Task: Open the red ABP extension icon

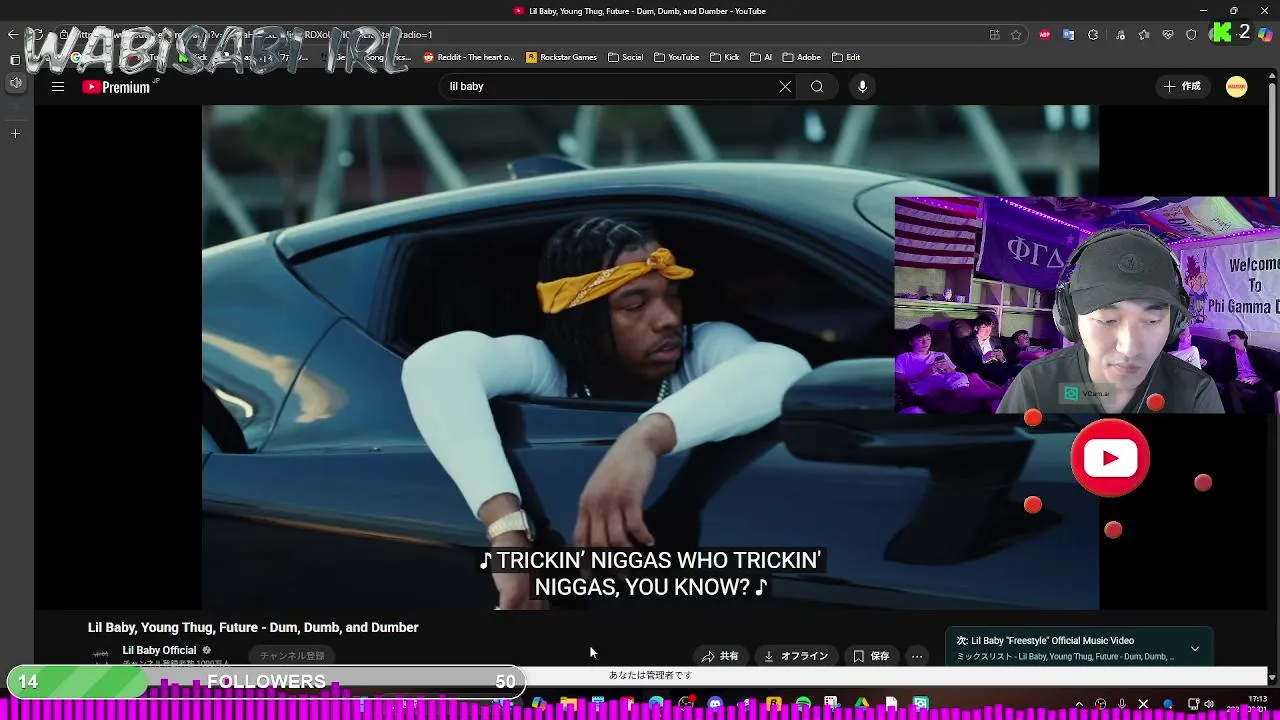Action: (x=1044, y=34)
